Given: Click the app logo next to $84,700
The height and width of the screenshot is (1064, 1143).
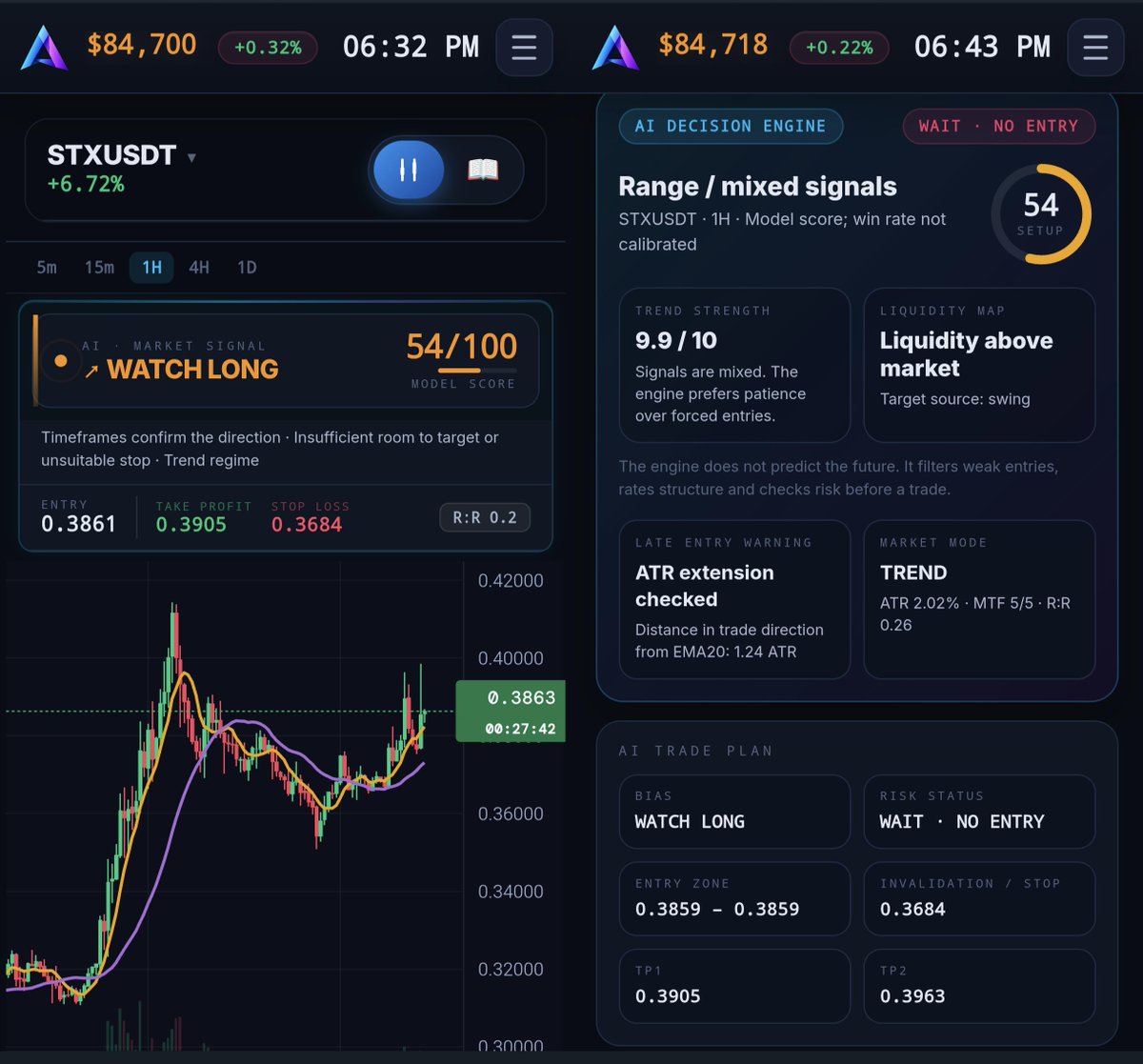Looking at the screenshot, I should click(x=45, y=47).
